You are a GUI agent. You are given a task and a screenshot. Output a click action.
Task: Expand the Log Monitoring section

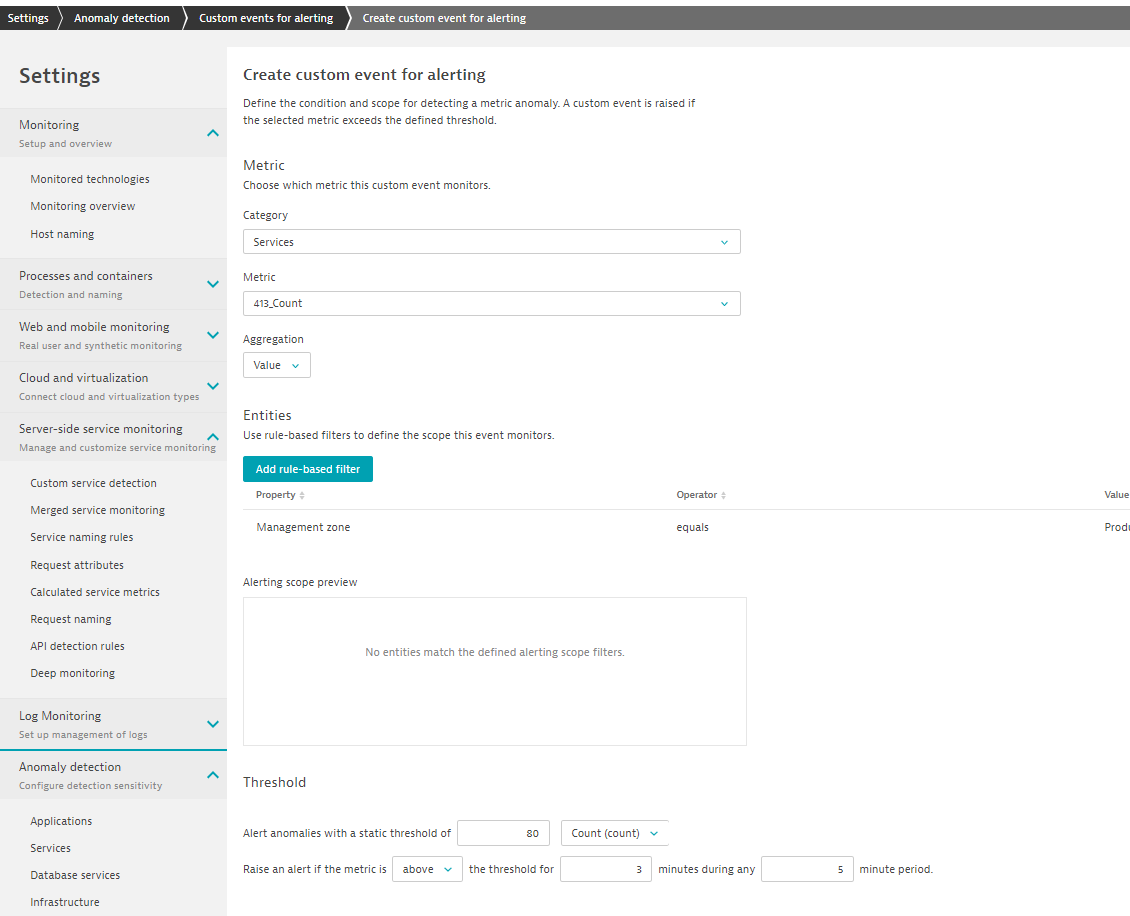pos(212,724)
